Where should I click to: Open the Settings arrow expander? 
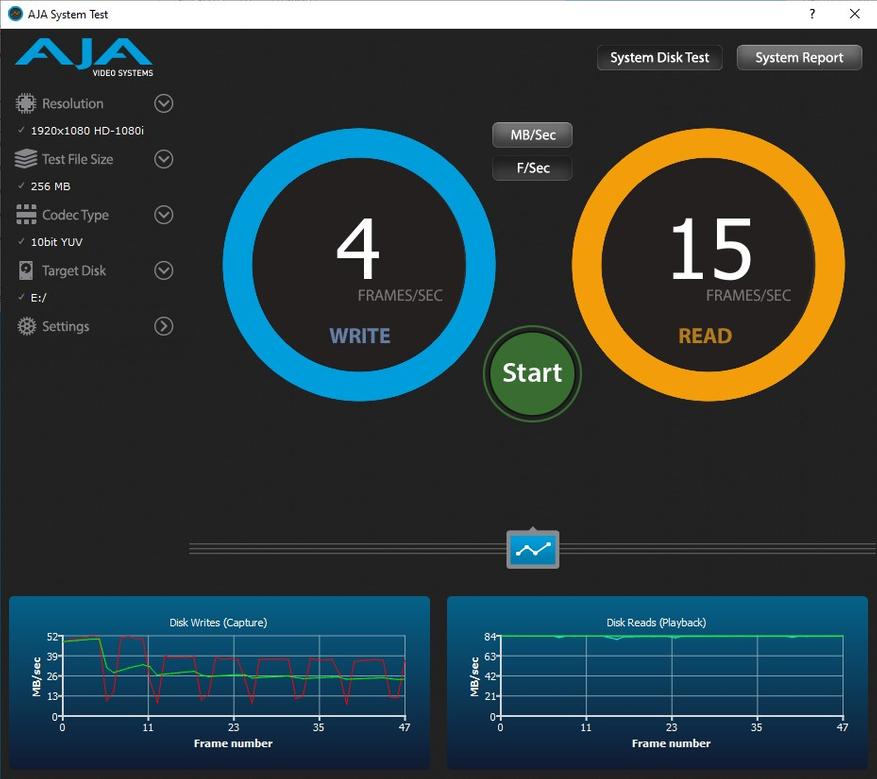163,326
